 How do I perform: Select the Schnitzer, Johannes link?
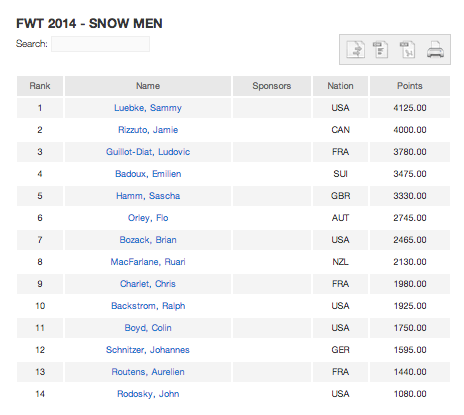(x=148, y=350)
